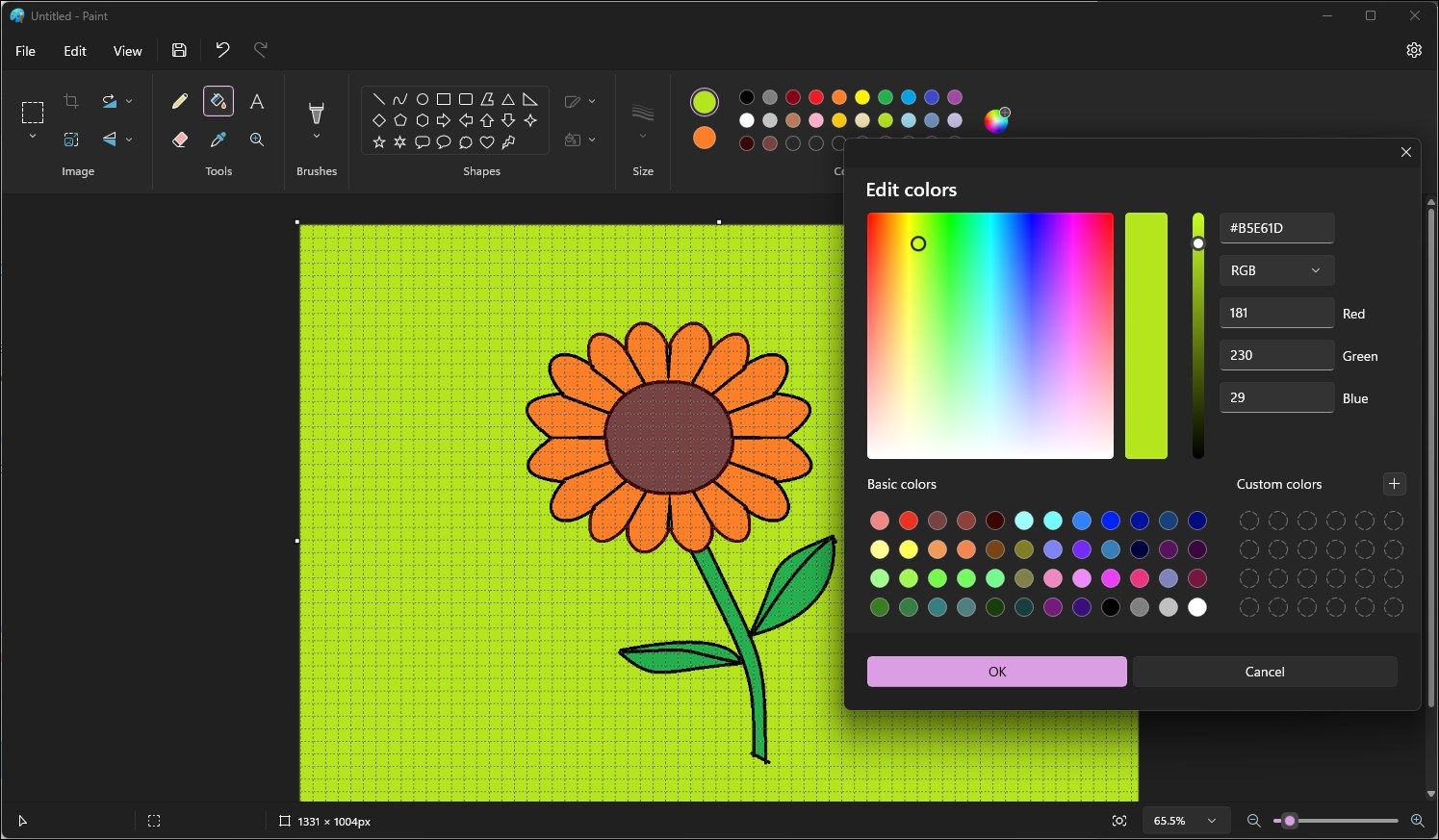Open the View menu

(x=127, y=50)
